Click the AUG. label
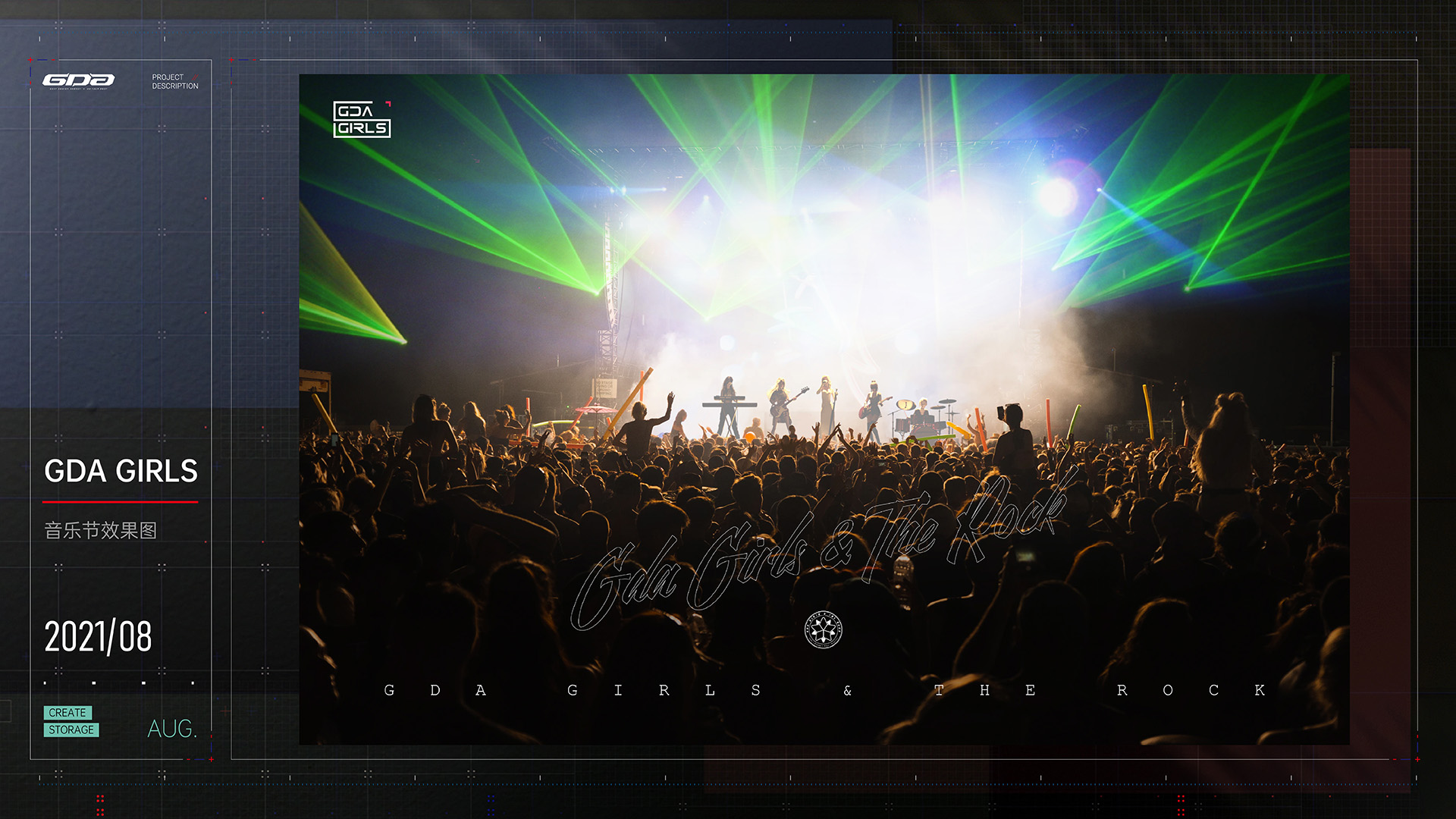The width and height of the screenshot is (1456, 819). (172, 729)
